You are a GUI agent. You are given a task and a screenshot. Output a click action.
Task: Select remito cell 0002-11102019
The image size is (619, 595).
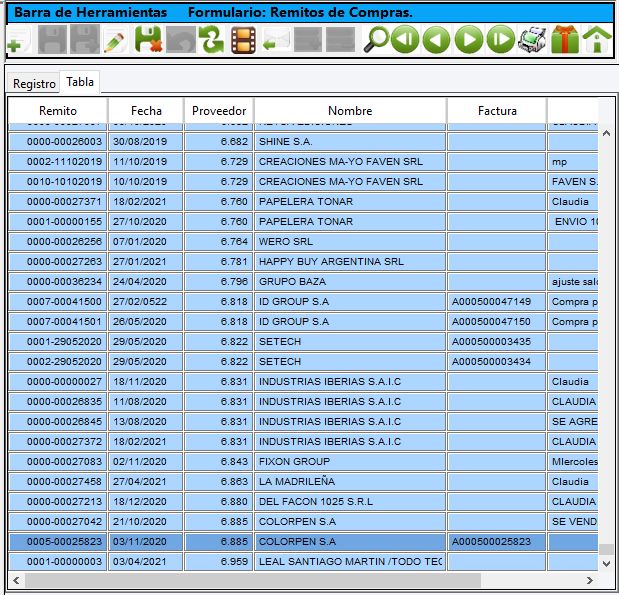click(x=58, y=162)
